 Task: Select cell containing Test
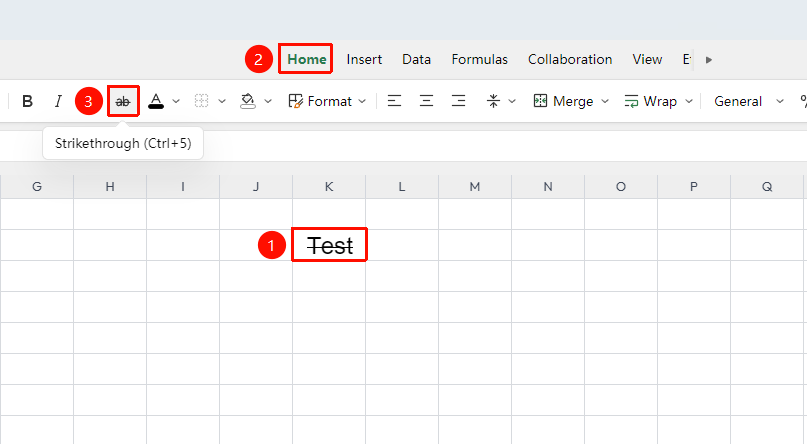click(x=329, y=245)
